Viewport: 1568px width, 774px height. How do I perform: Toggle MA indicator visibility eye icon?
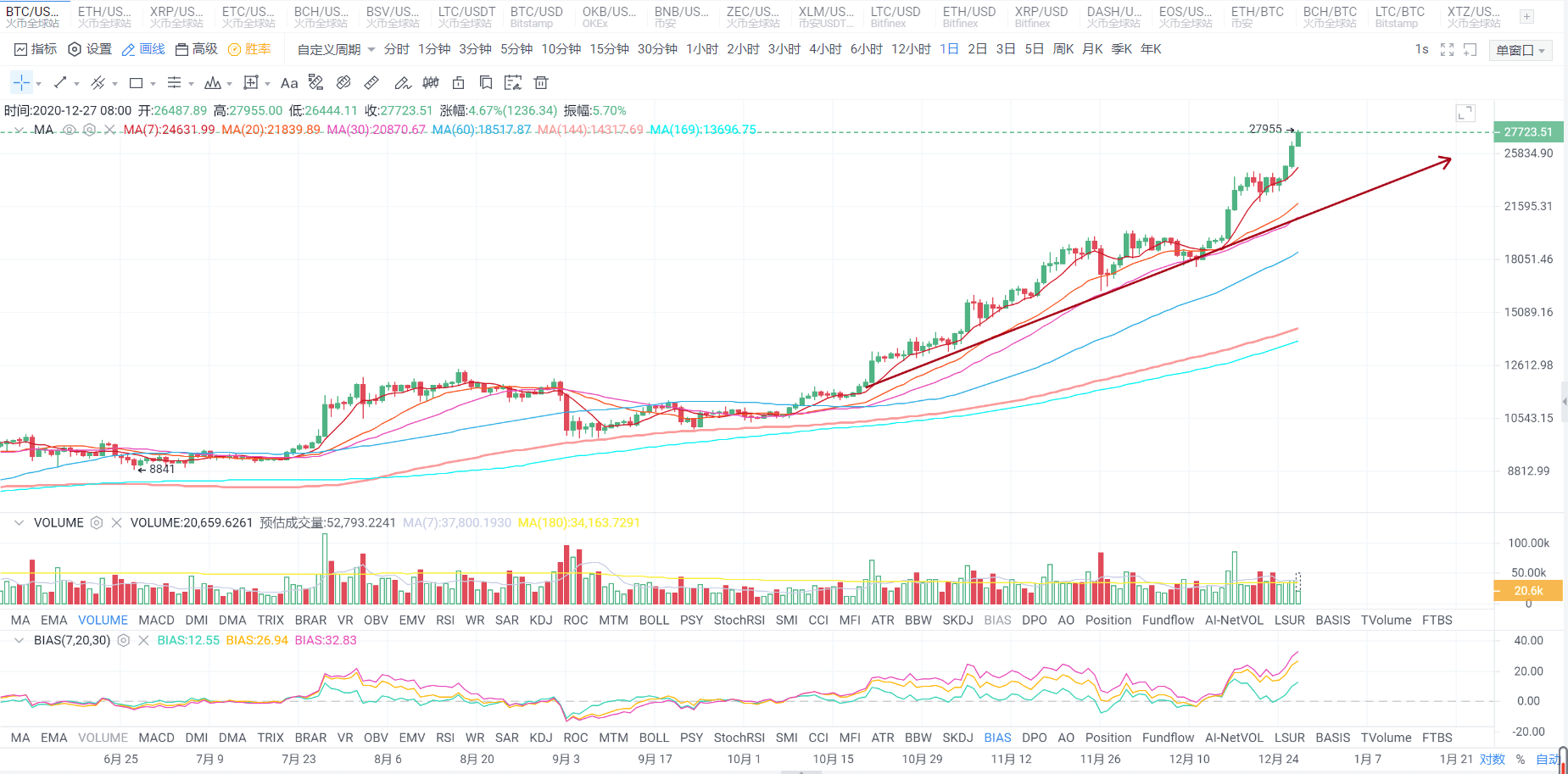[70, 130]
